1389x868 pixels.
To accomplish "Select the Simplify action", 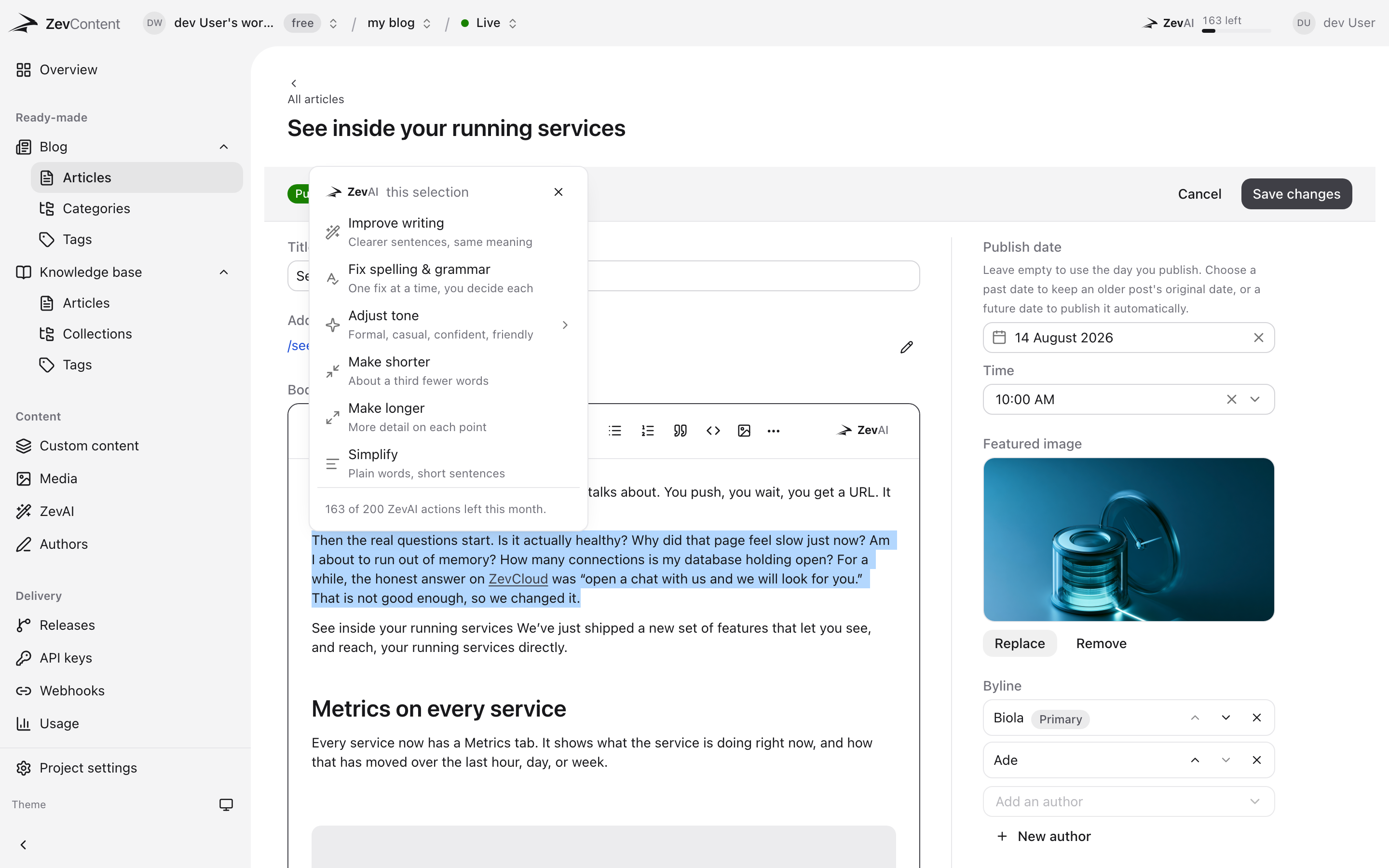I will 448,463.
